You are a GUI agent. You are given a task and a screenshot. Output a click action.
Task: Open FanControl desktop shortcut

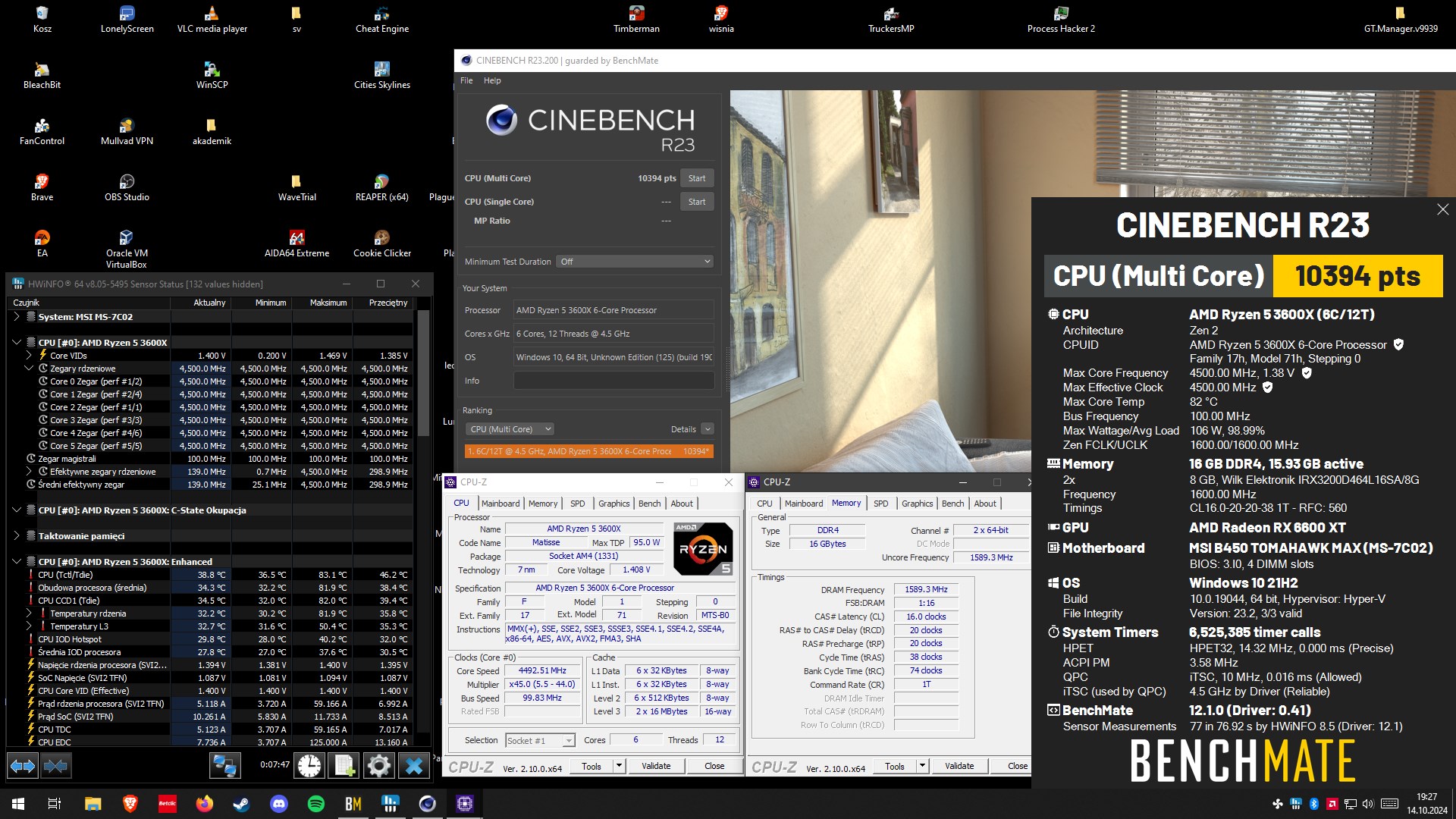pyautogui.click(x=42, y=132)
